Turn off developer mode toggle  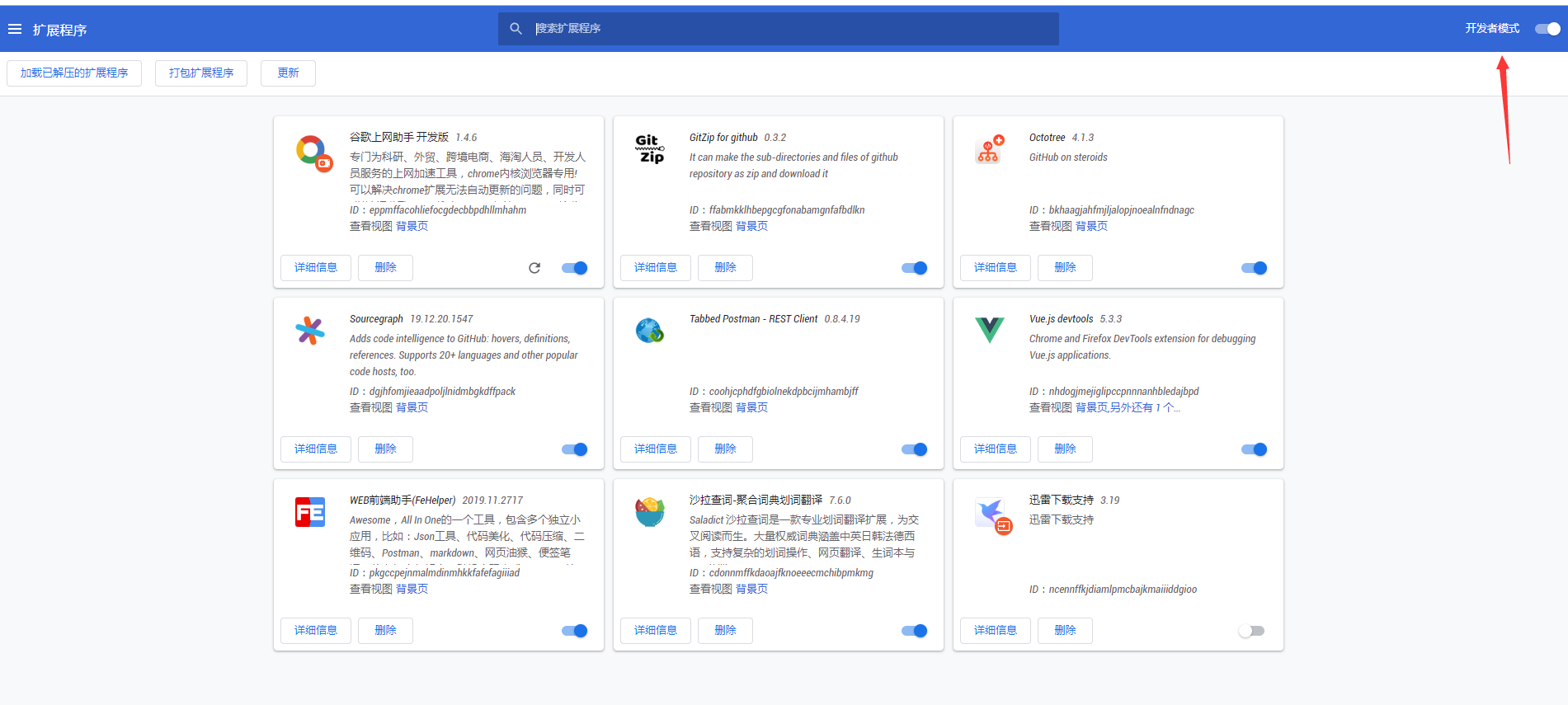point(1547,29)
